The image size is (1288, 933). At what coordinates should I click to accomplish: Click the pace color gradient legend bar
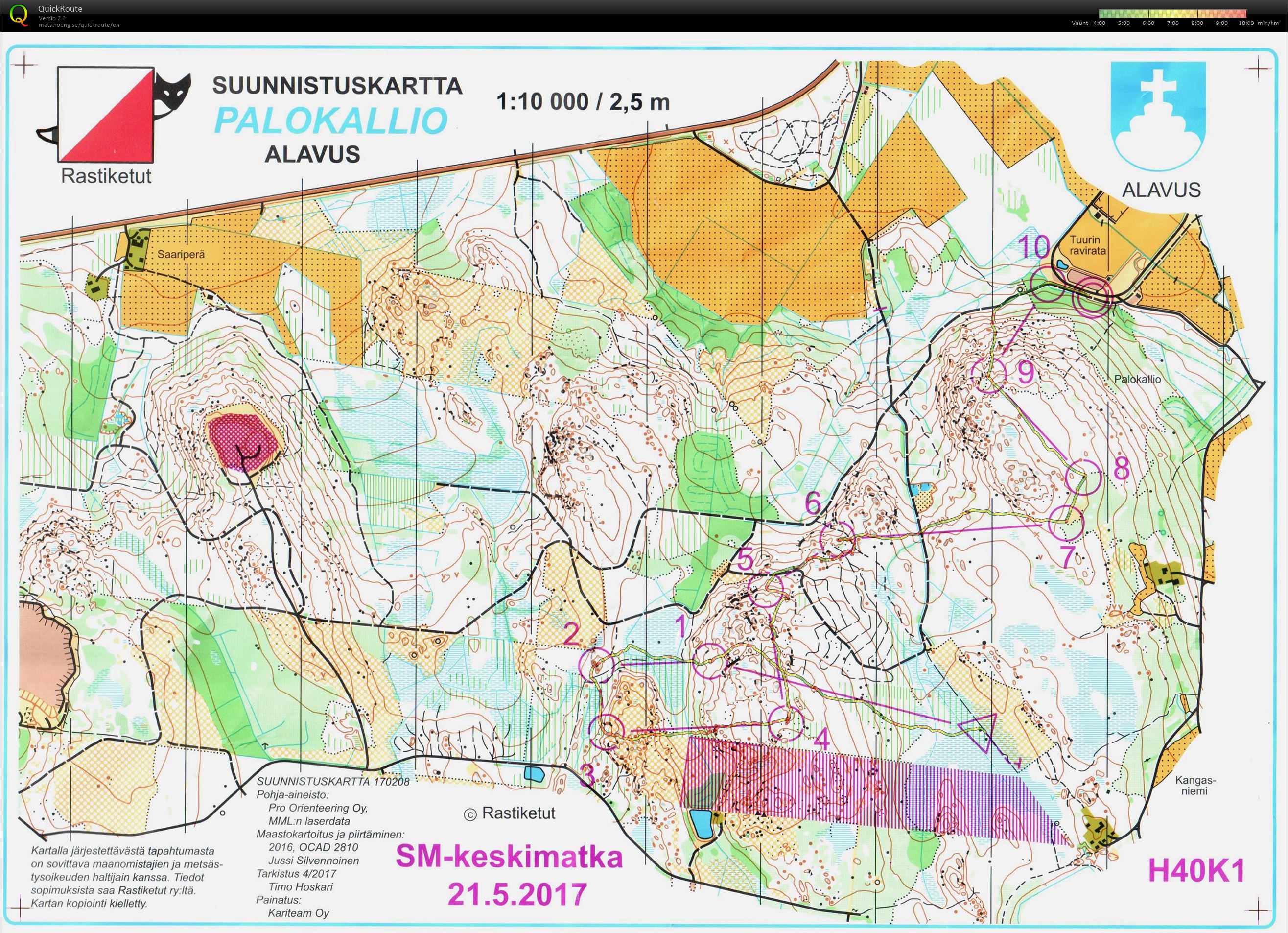tap(1173, 14)
